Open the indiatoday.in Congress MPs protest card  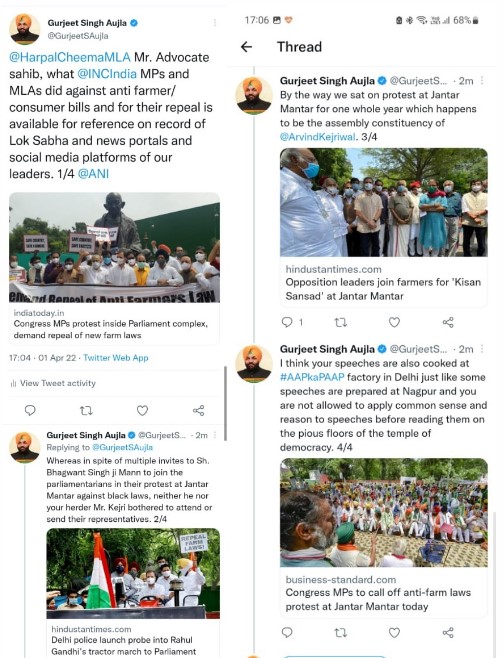pos(114,268)
